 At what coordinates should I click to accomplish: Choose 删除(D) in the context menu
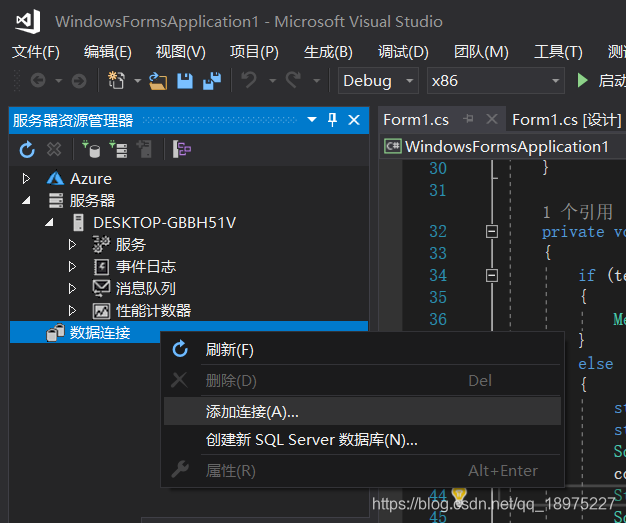click(363, 380)
